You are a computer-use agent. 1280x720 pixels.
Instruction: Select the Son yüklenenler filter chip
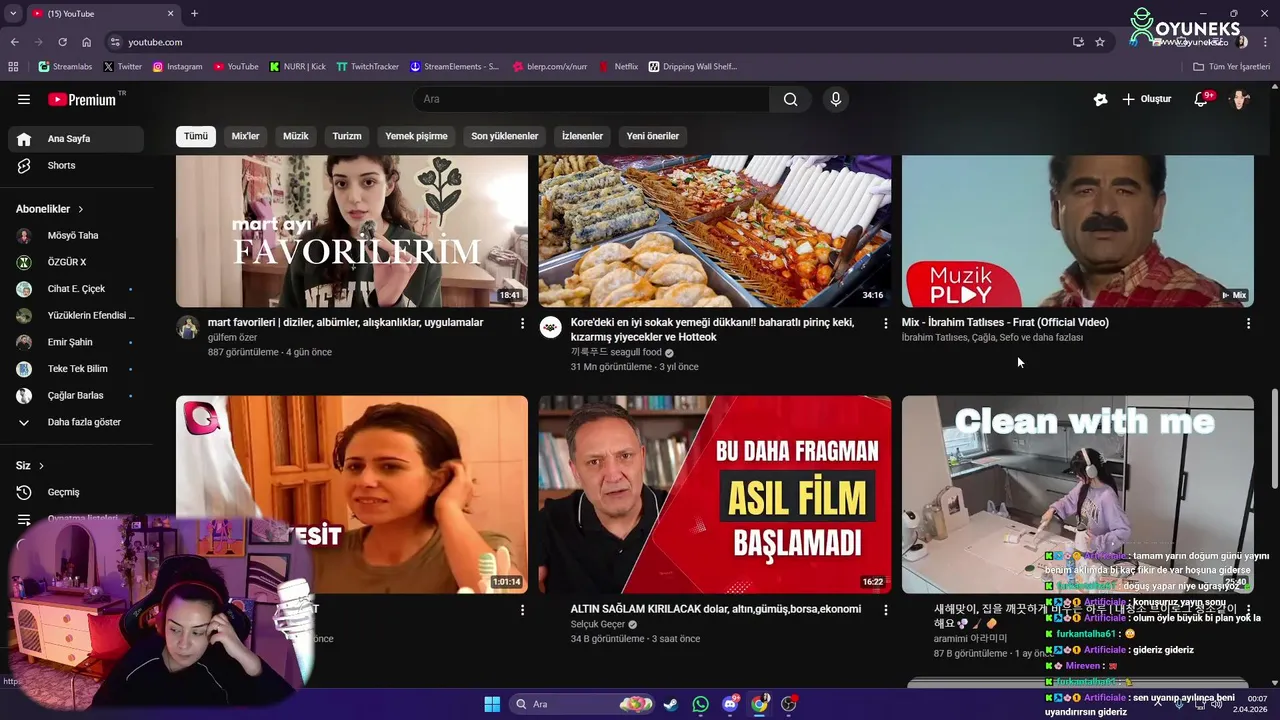point(505,136)
